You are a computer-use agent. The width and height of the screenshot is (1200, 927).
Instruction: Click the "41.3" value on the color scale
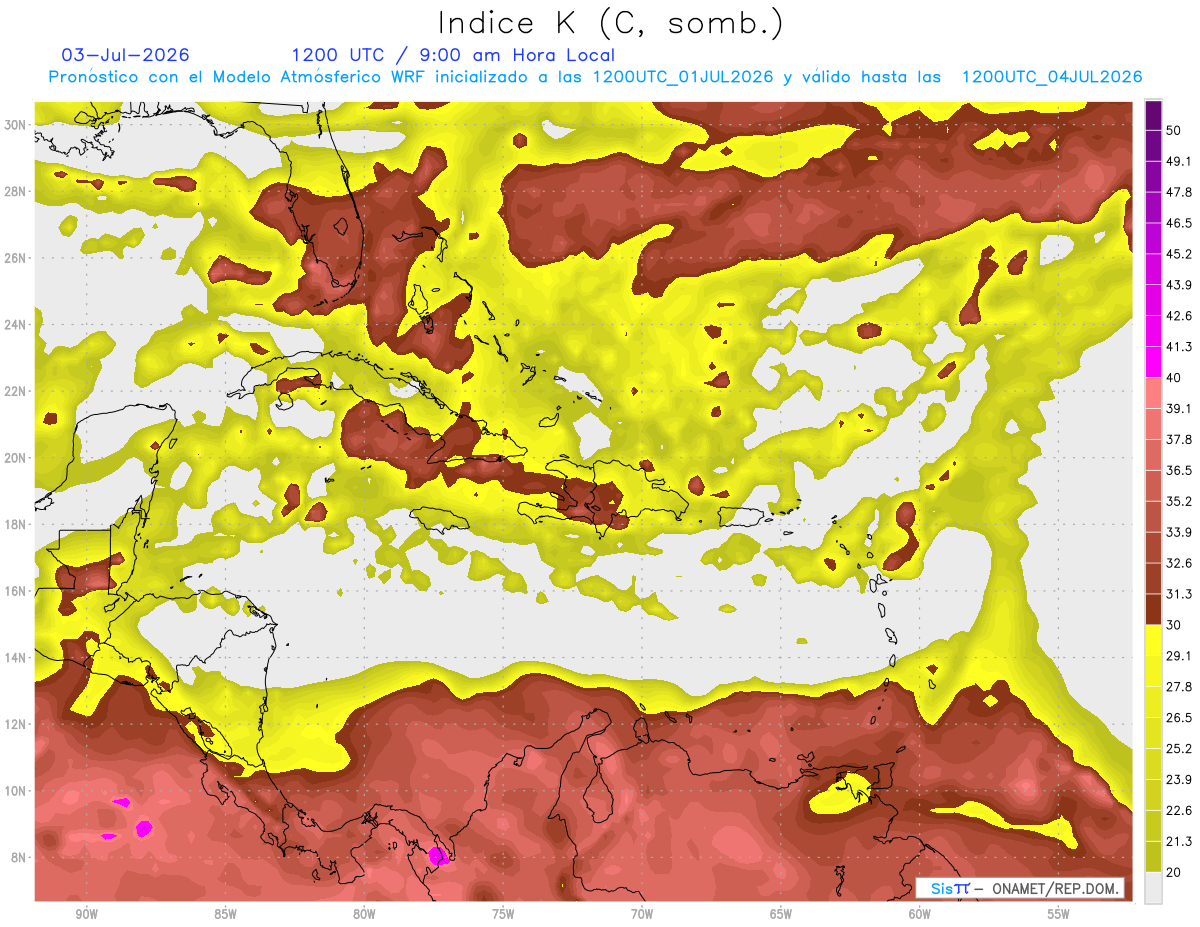click(x=1180, y=347)
